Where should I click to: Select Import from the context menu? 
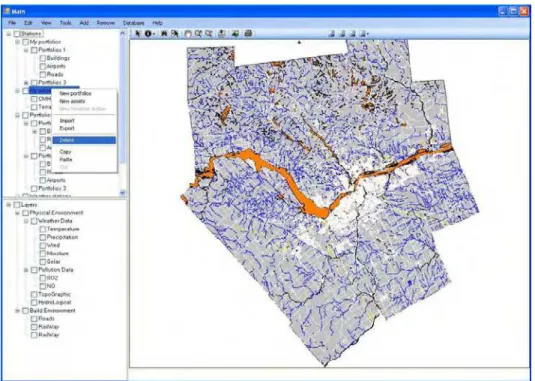click(67, 121)
